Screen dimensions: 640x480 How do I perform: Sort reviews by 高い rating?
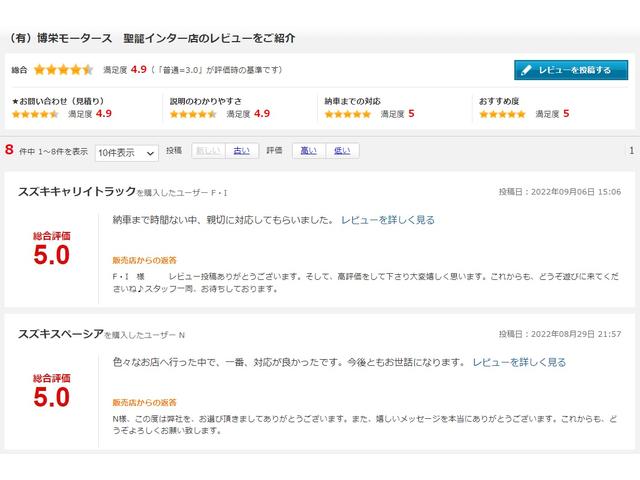click(308, 151)
